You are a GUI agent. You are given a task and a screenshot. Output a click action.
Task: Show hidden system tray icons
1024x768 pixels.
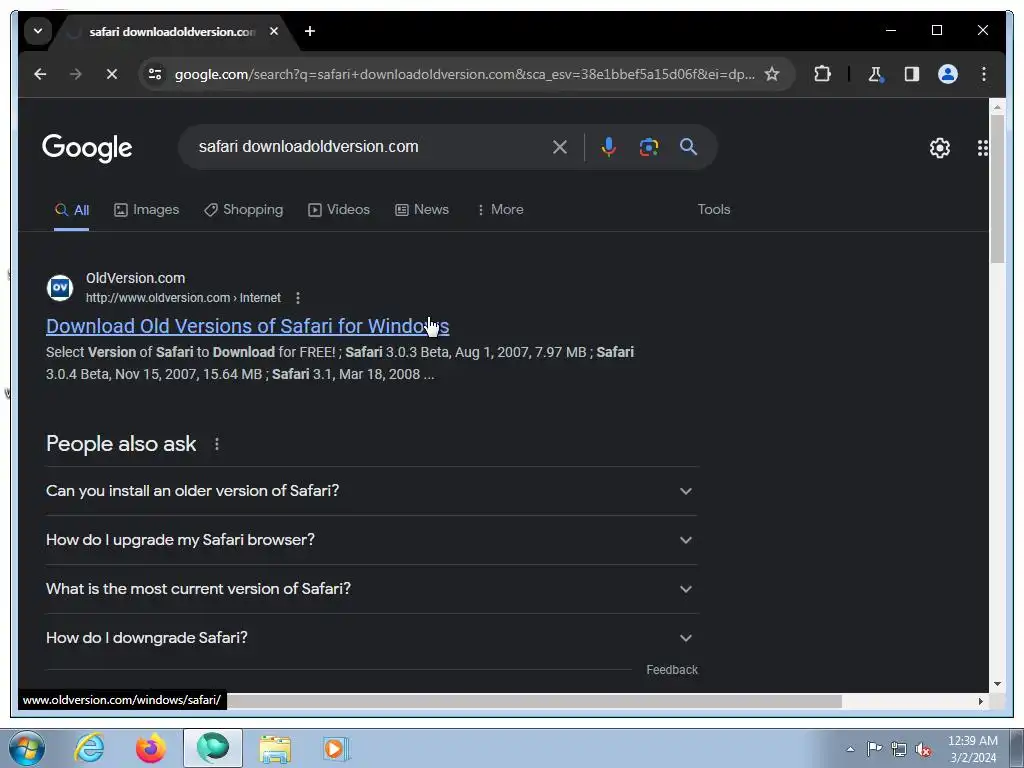pyautogui.click(x=850, y=750)
